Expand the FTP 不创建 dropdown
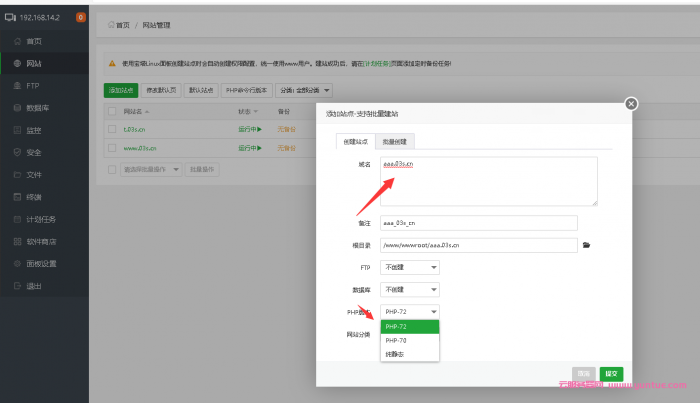Image resolution: width=700 pixels, height=403 pixels. pyautogui.click(x=410, y=267)
